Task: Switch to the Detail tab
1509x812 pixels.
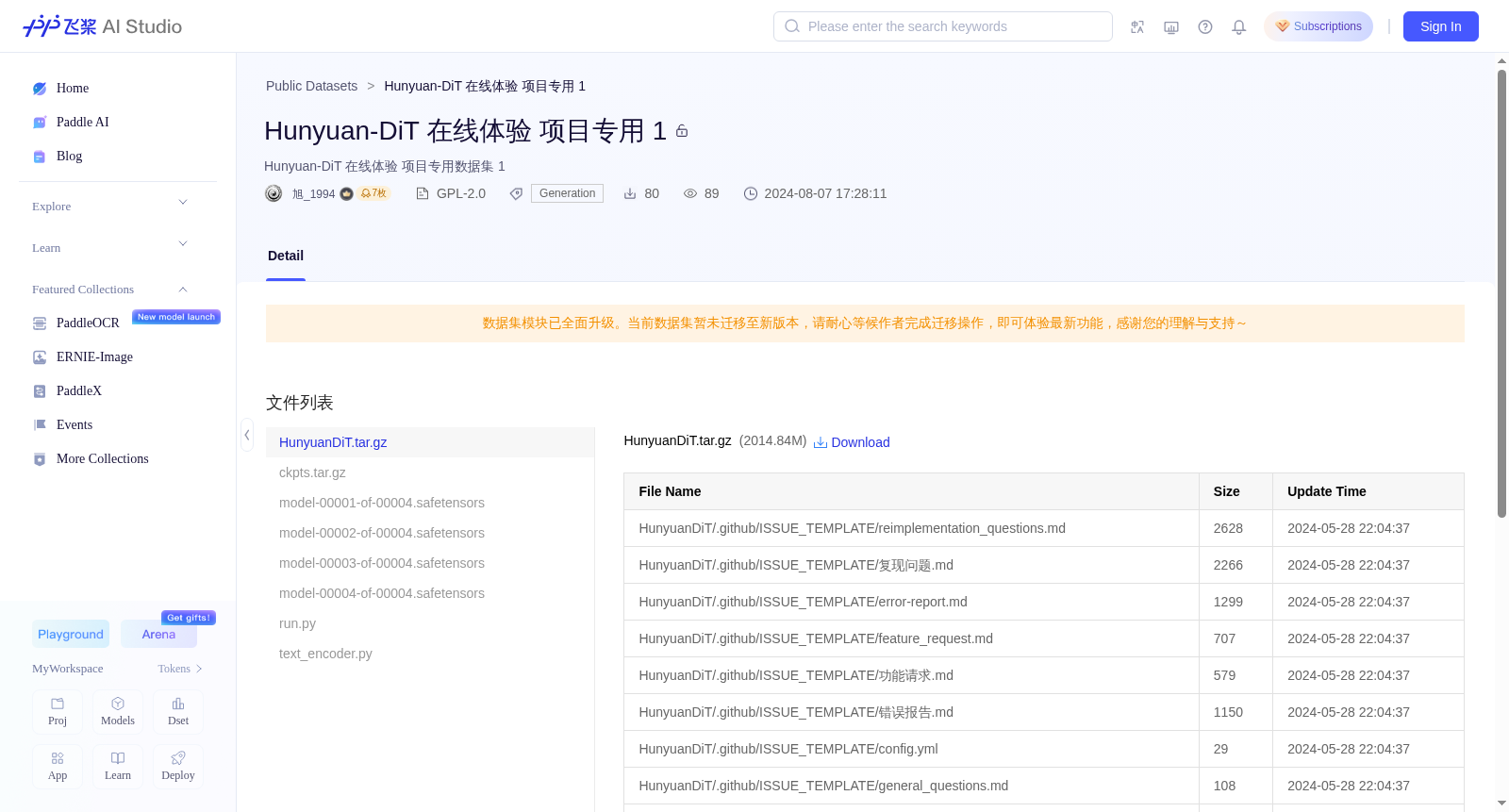Action: click(286, 256)
